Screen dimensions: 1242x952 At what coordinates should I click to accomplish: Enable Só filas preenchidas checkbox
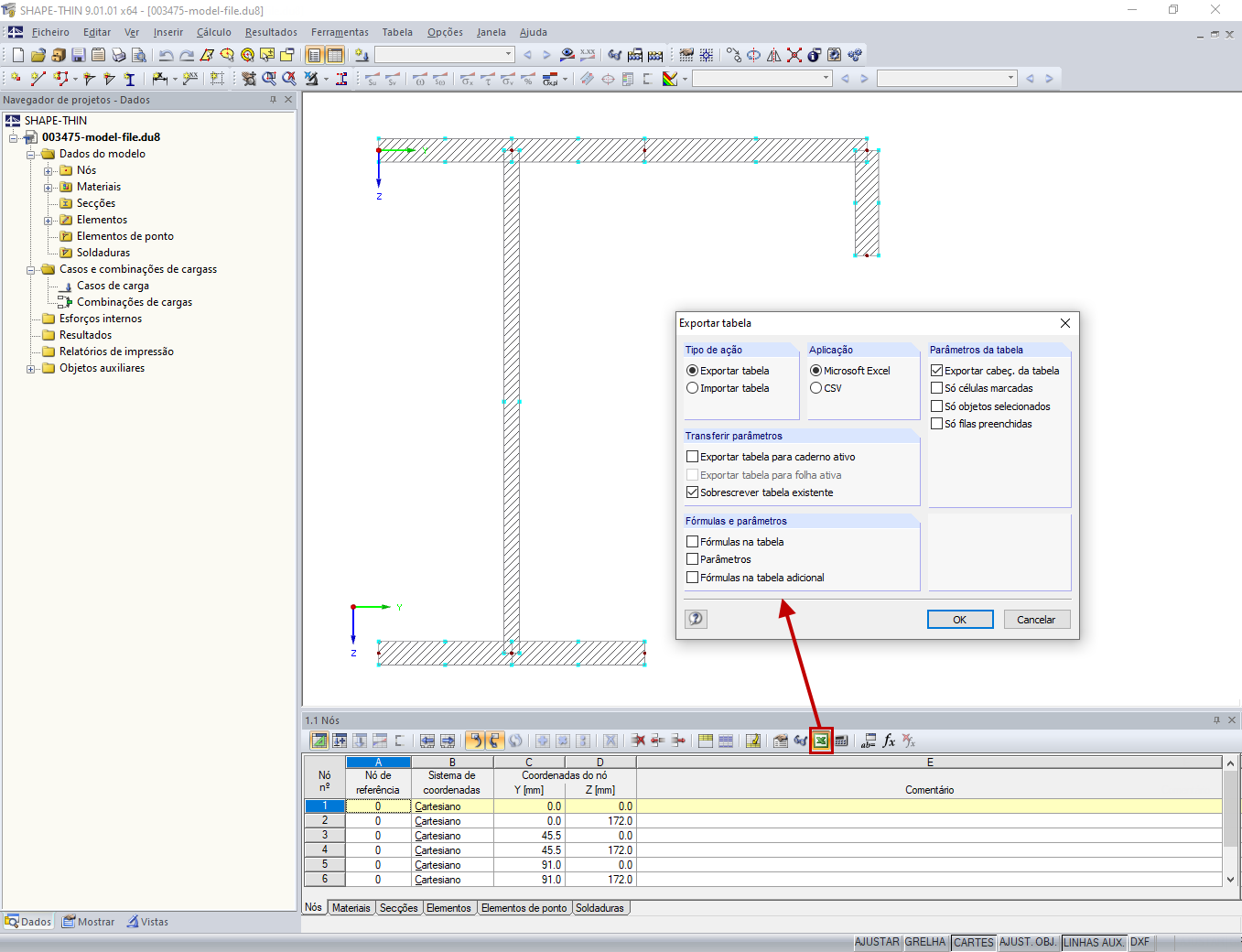point(936,424)
